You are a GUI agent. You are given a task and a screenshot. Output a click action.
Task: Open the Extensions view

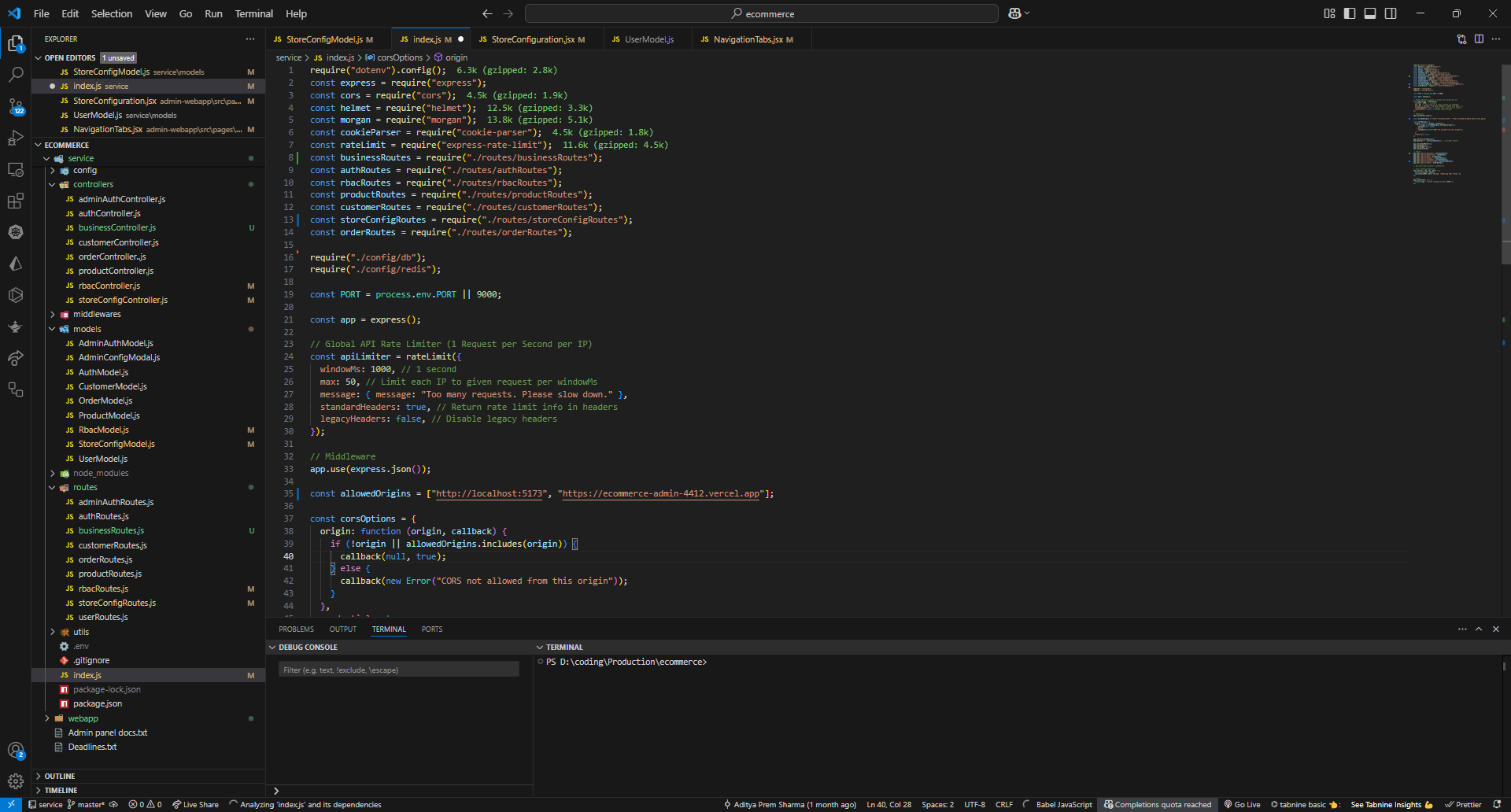coord(16,201)
